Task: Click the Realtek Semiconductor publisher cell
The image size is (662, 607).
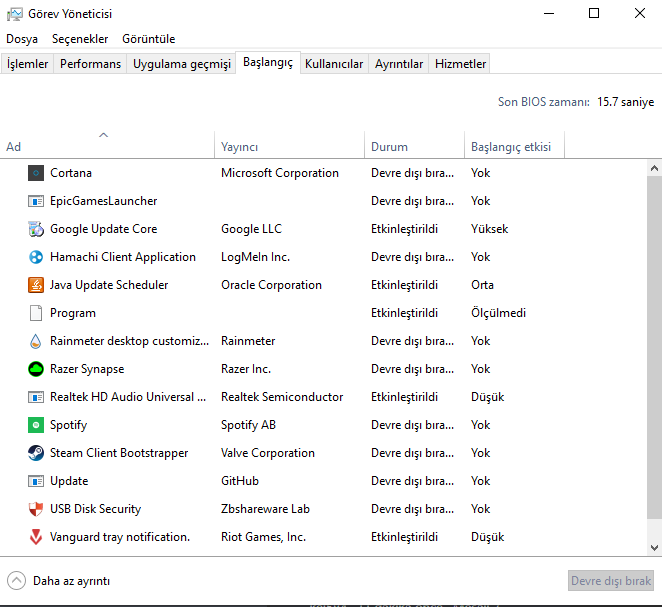Action: [x=282, y=397]
